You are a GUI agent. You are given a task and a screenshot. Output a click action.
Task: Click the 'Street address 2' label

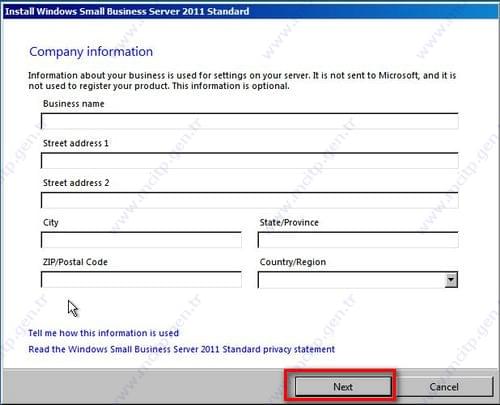76,183
